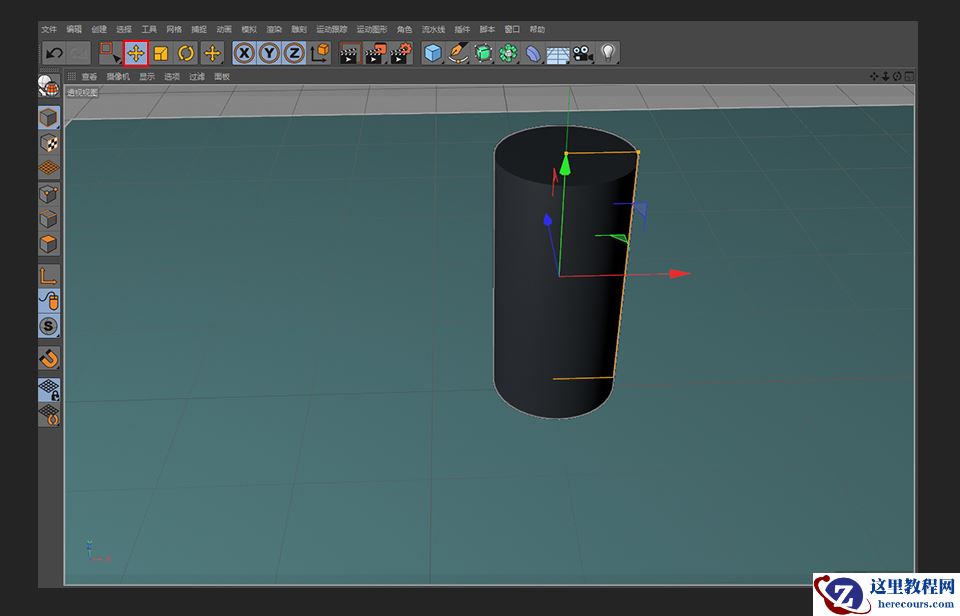Switch to Points mode in left sidebar

coord(48,194)
